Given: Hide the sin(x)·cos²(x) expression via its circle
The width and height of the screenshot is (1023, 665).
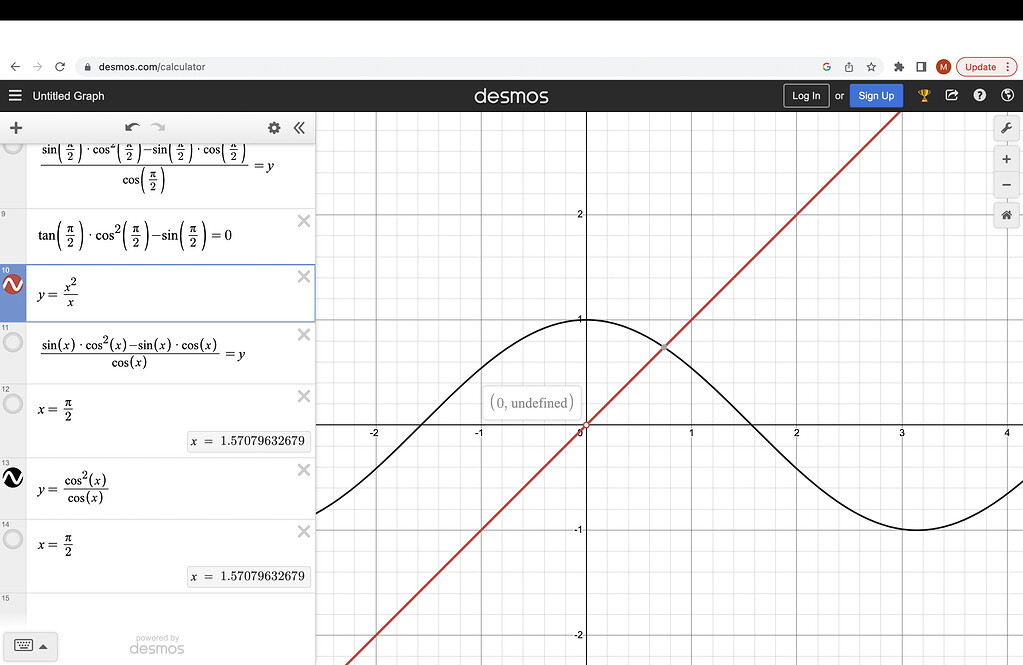Looking at the screenshot, I should [13, 342].
